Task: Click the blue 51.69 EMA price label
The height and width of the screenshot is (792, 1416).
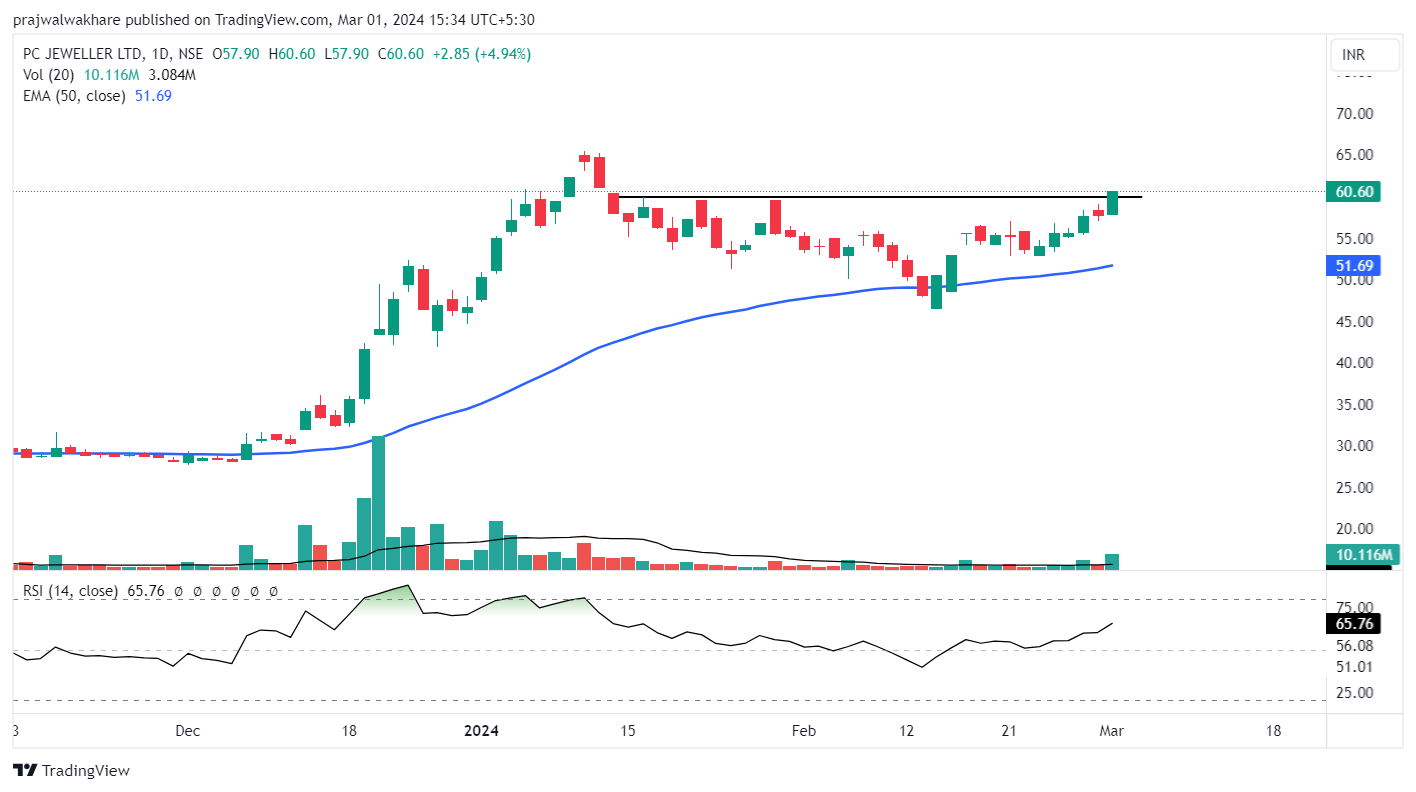Action: (x=1353, y=266)
